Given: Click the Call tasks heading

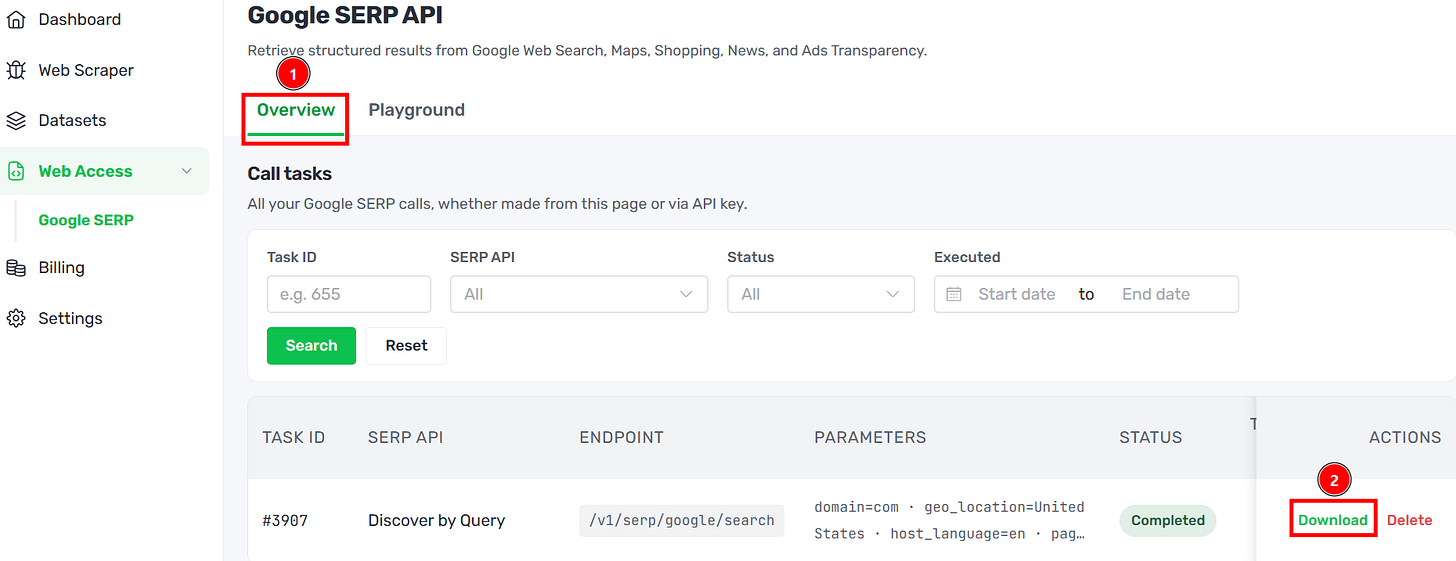Looking at the screenshot, I should 290,173.
